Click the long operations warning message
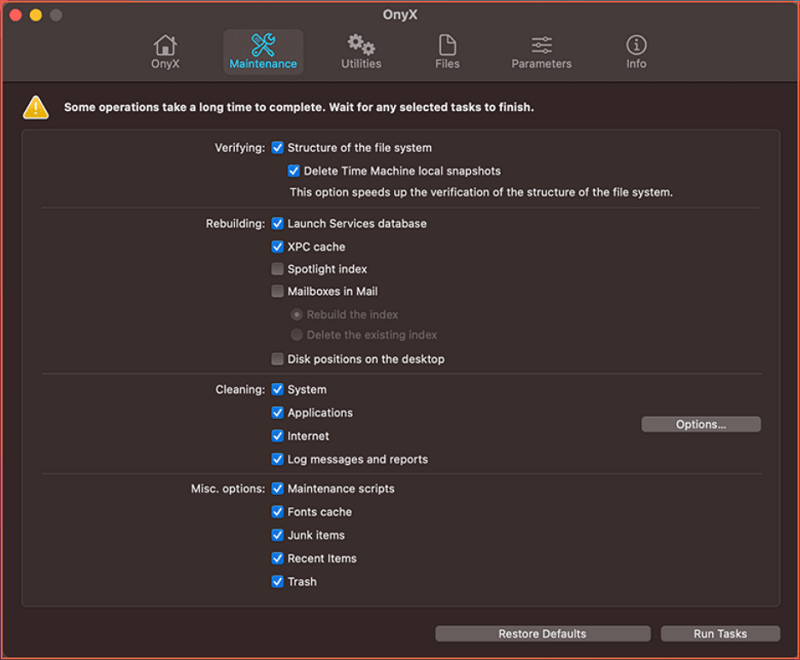Viewport: 800px width, 660px height. 299,107
